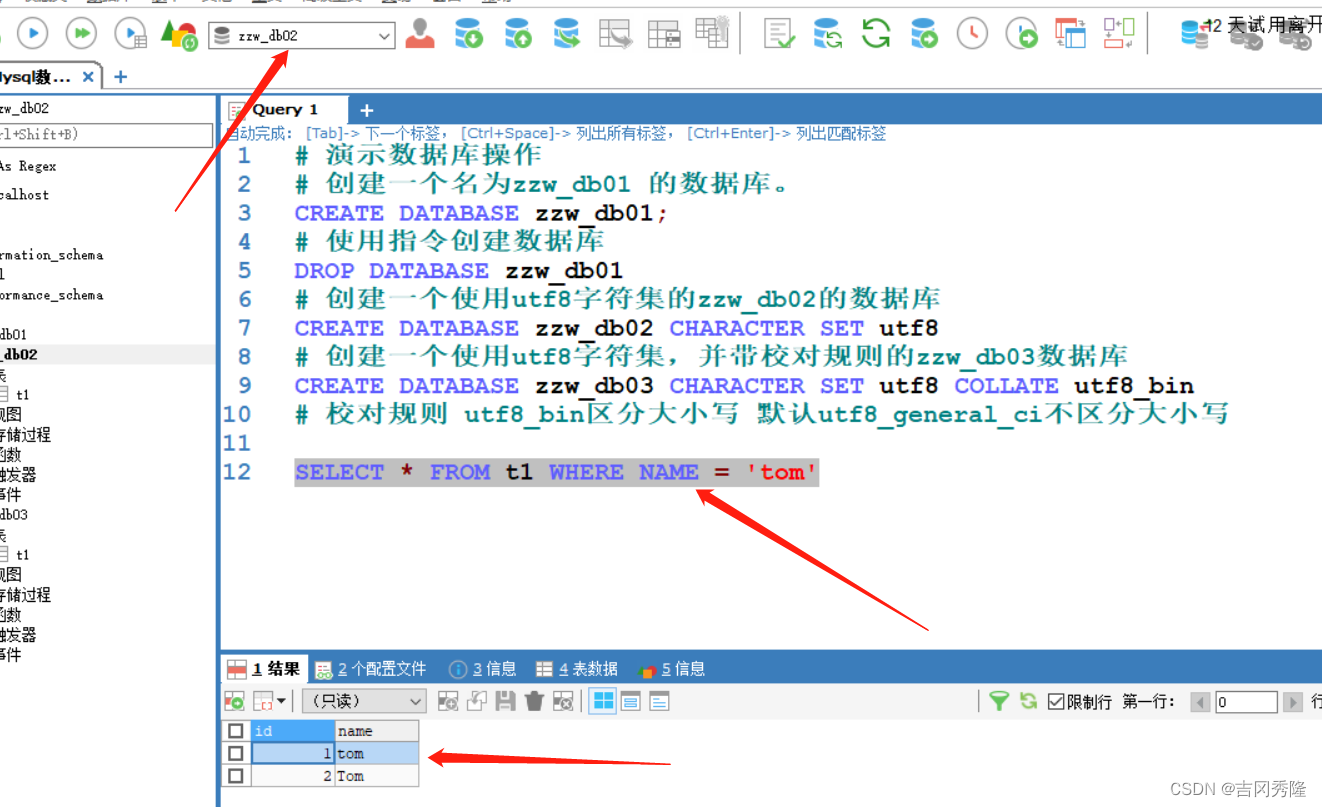Viewport: 1322px width, 807px height.
Task: Click the first row number input field
Action: click(1246, 702)
